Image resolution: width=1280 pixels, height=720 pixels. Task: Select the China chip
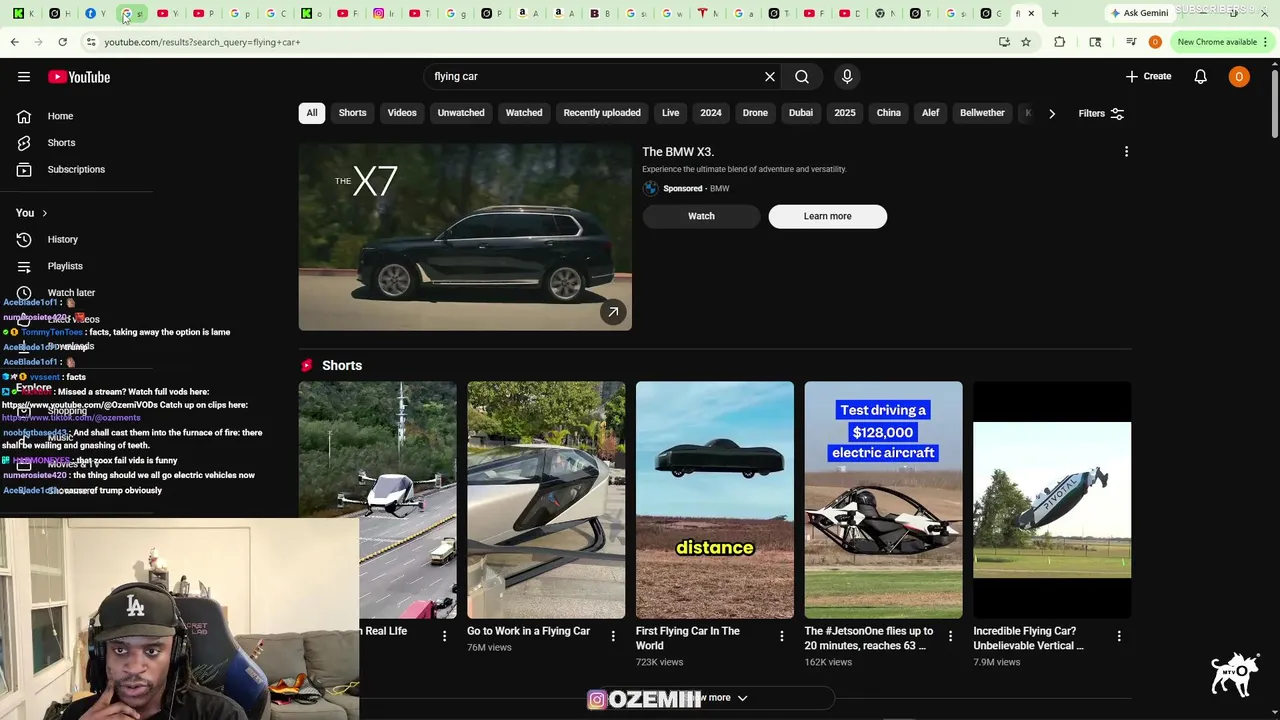click(x=889, y=113)
